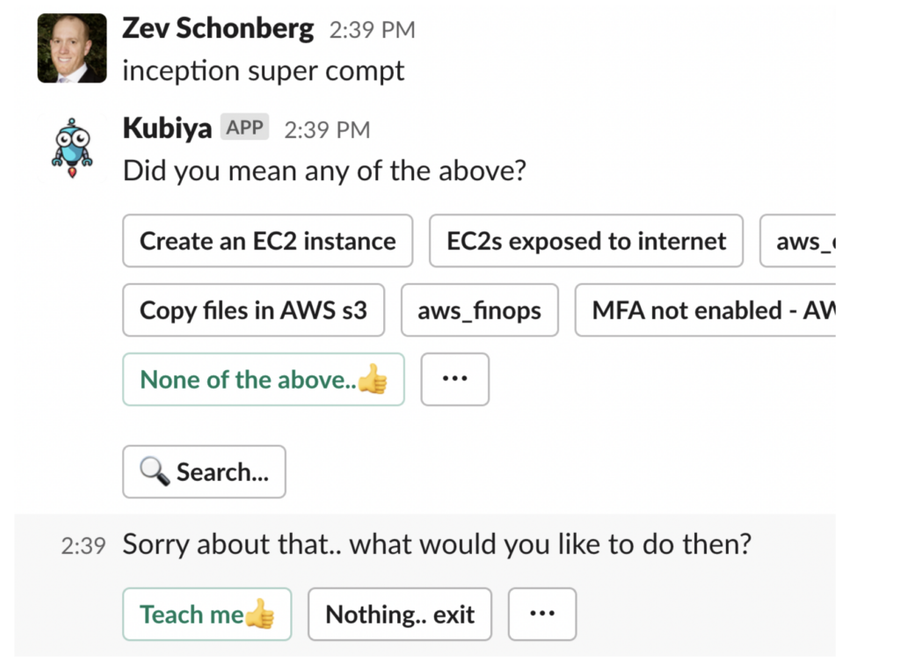900x670 pixels.
Task: Expand overflow menu beside Nothing.. exit
Action: (542, 614)
